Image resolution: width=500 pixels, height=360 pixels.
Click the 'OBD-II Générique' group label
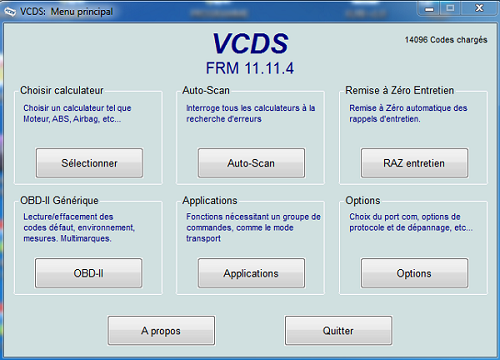pyautogui.click(x=59, y=200)
